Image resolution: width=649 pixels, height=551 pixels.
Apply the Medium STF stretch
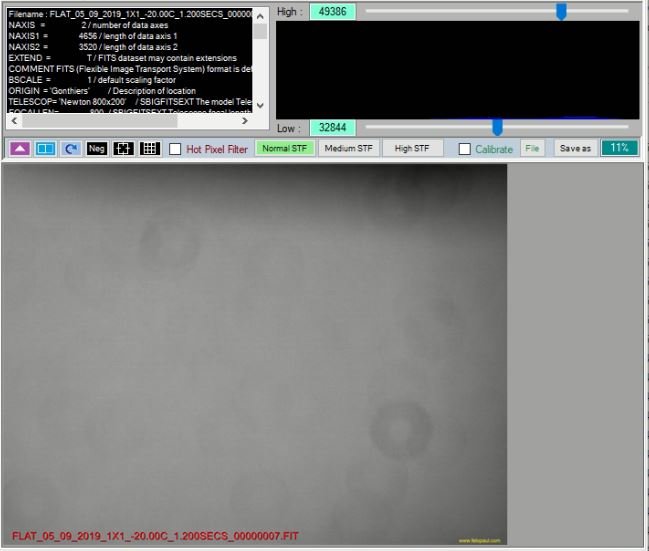[x=349, y=148]
